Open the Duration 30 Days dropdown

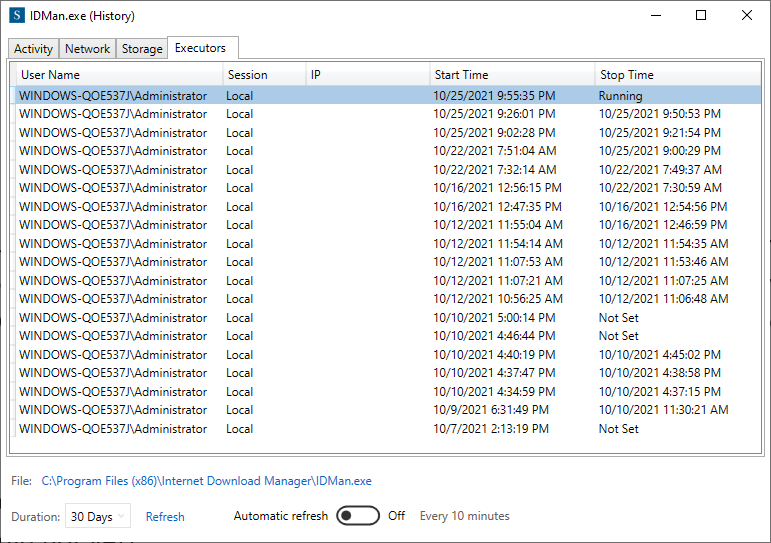pos(98,516)
